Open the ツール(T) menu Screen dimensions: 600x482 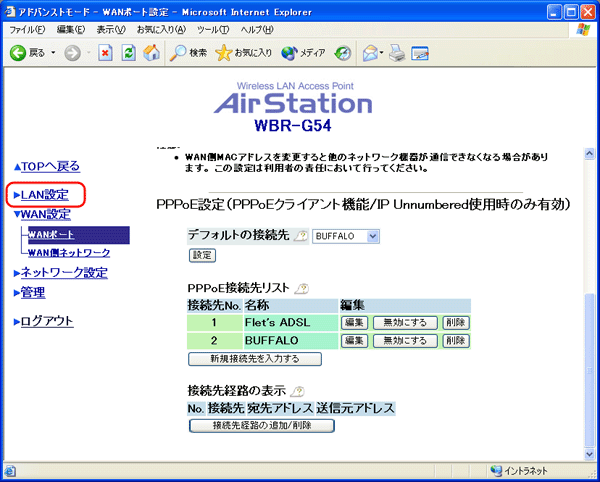[x=213, y=30]
